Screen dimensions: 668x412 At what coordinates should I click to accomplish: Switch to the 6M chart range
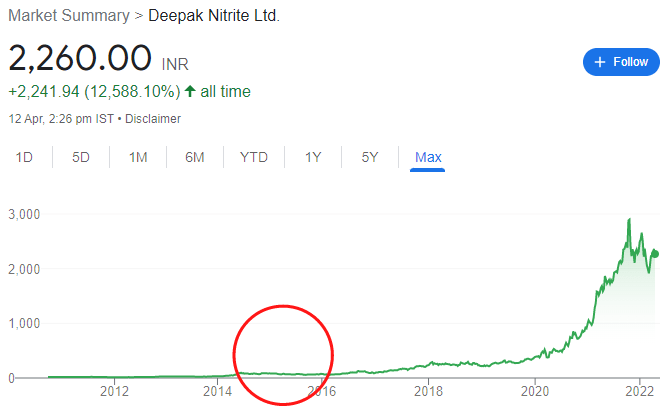click(195, 157)
